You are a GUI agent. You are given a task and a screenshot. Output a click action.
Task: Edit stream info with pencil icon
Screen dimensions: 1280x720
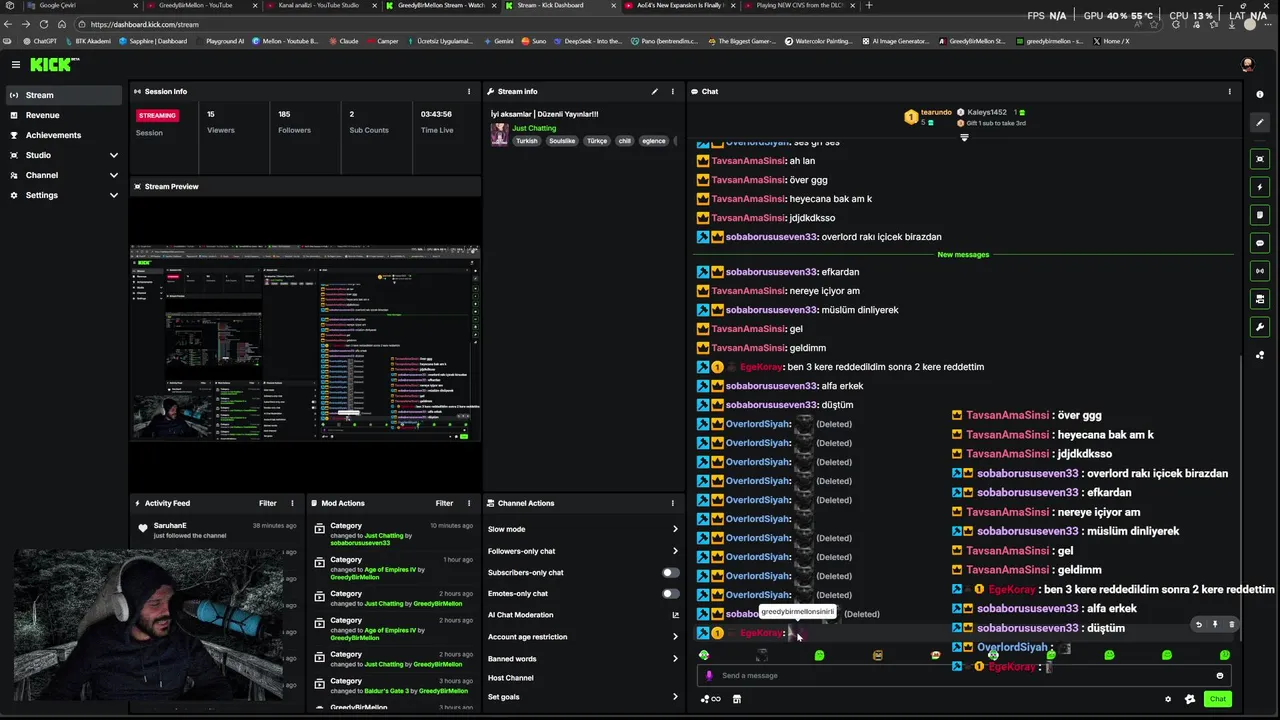click(655, 91)
